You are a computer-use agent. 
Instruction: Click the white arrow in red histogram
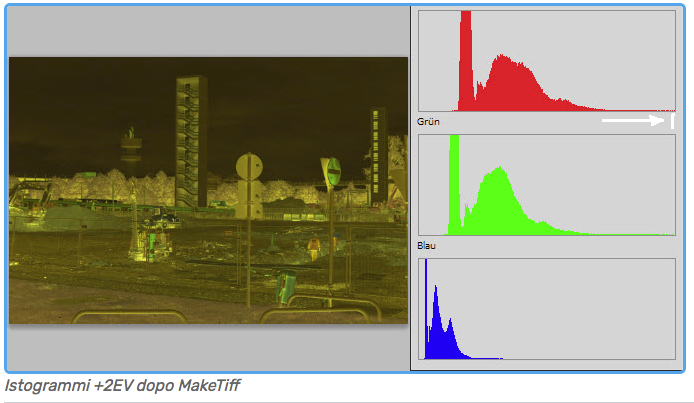pos(632,121)
